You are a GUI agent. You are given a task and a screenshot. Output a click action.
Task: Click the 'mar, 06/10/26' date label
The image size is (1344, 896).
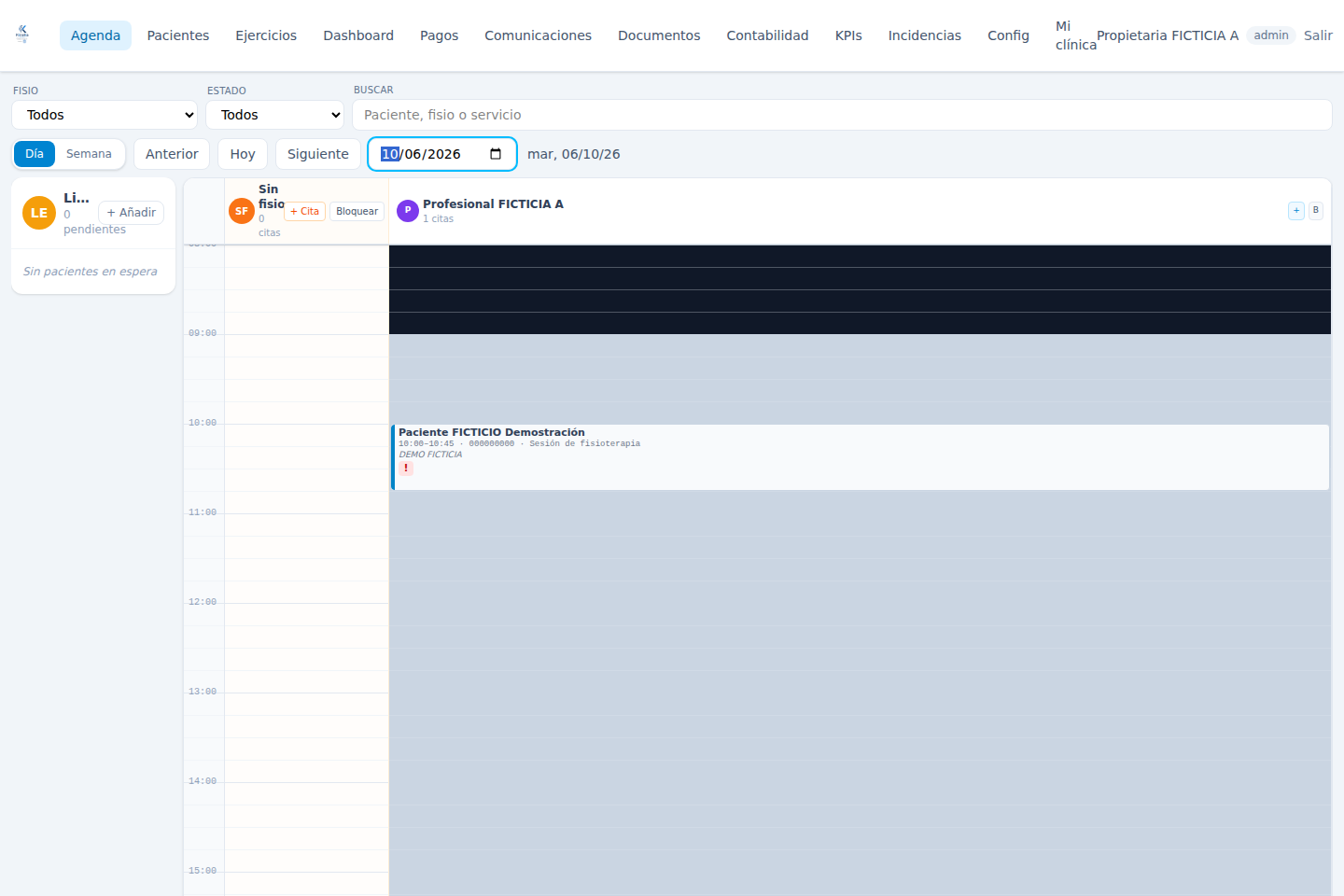point(574,154)
